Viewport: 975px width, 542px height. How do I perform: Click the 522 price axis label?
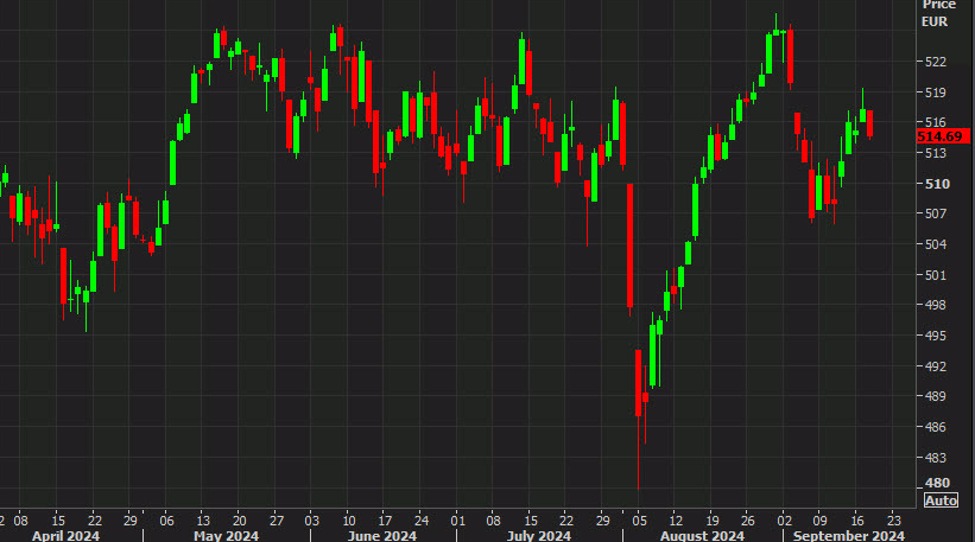coord(935,62)
